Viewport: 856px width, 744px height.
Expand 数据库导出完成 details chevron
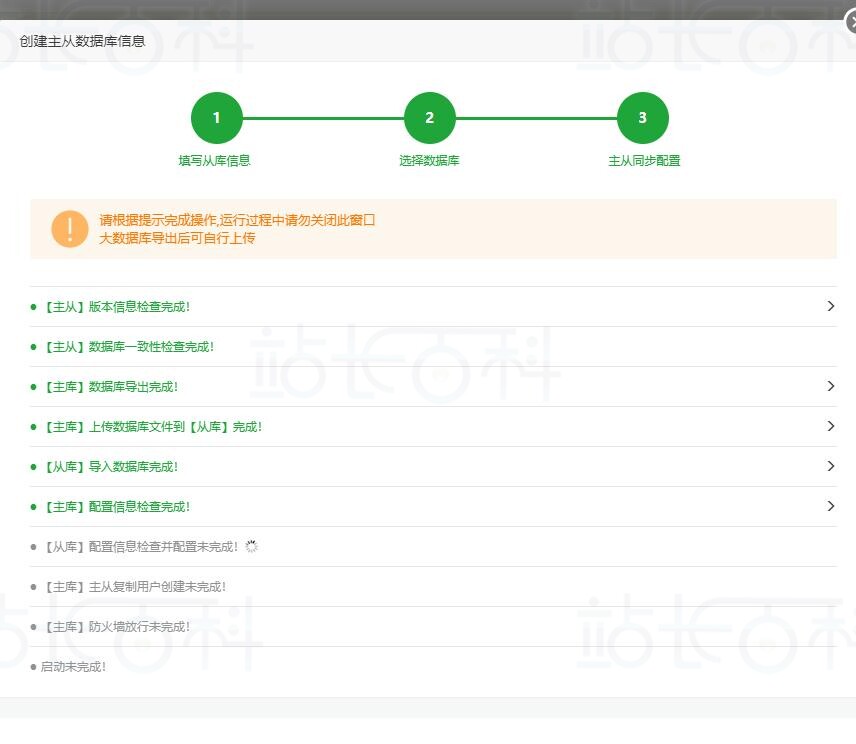(830, 386)
